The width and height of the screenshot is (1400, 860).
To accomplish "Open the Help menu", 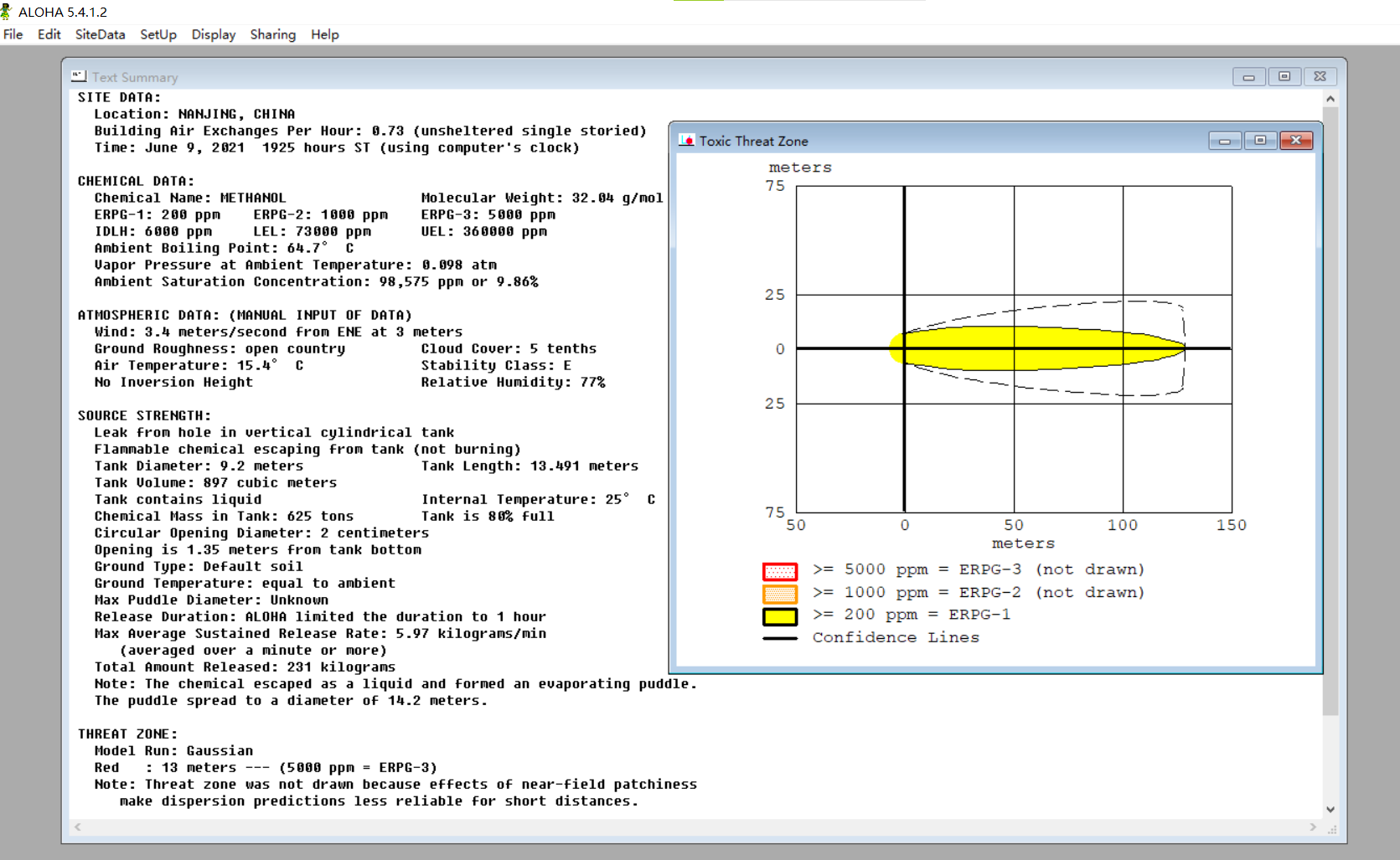I will click(325, 34).
